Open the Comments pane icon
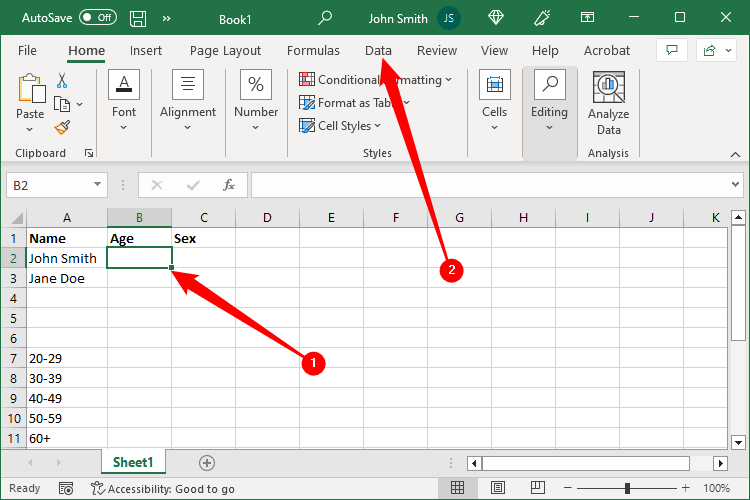Image resolution: width=750 pixels, height=500 pixels. (672, 51)
